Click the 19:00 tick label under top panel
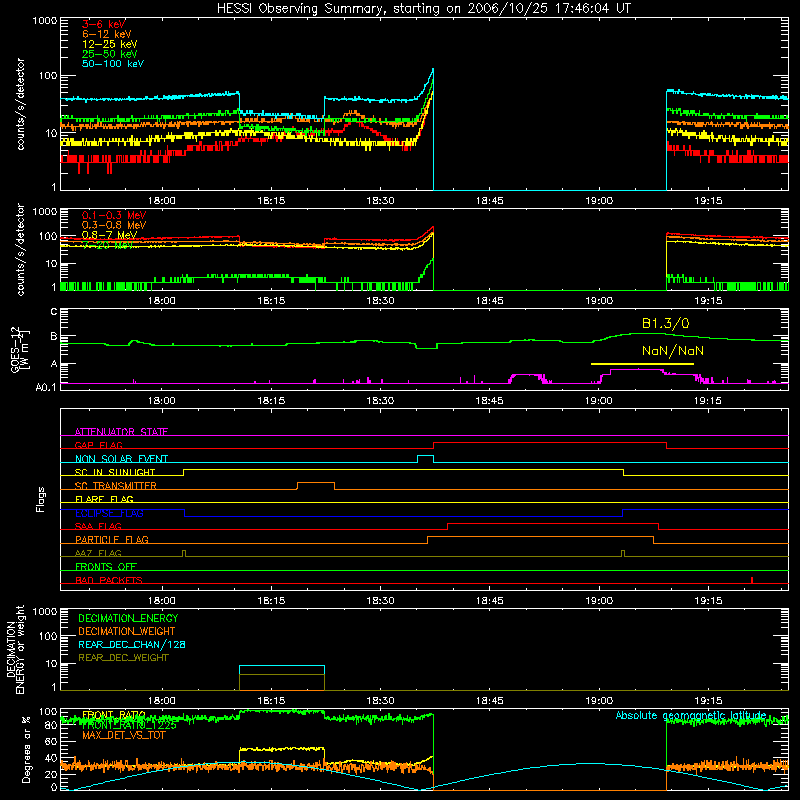This screenshot has height=800, width=800. click(599, 201)
